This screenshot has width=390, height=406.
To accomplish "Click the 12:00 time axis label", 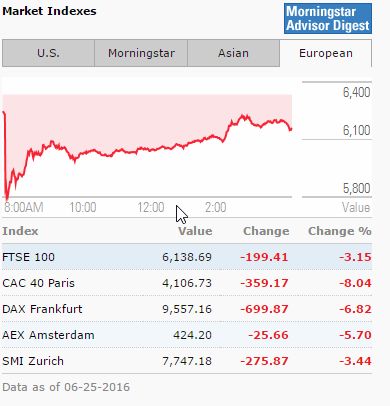I will 151,207.
